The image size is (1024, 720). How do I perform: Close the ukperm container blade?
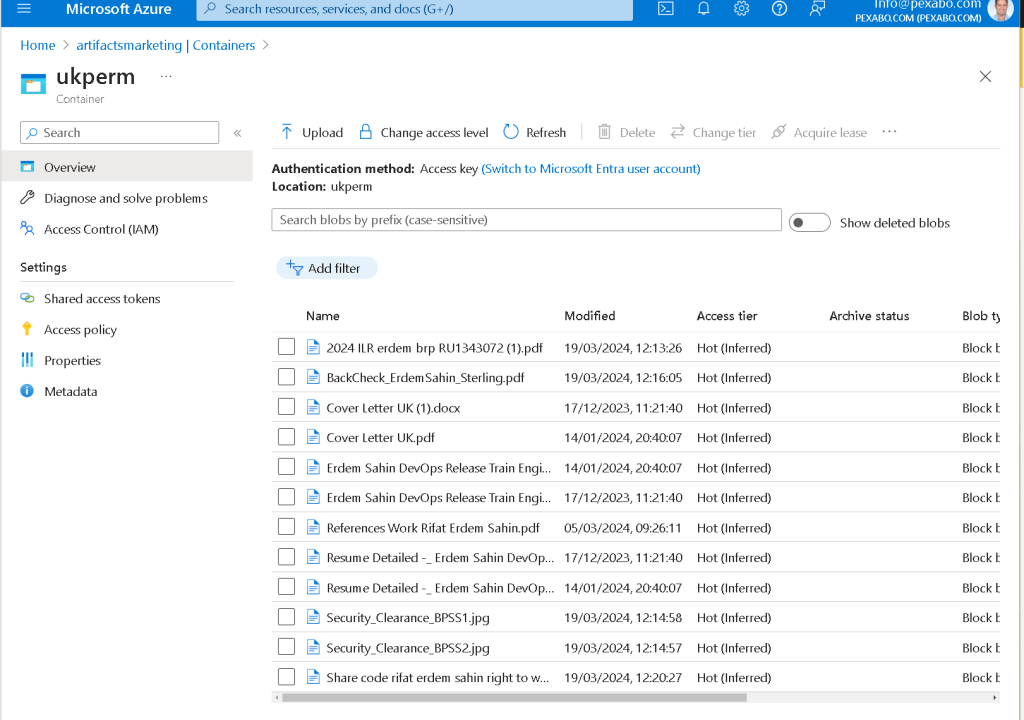pyautogui.click(x=985, y=76)
